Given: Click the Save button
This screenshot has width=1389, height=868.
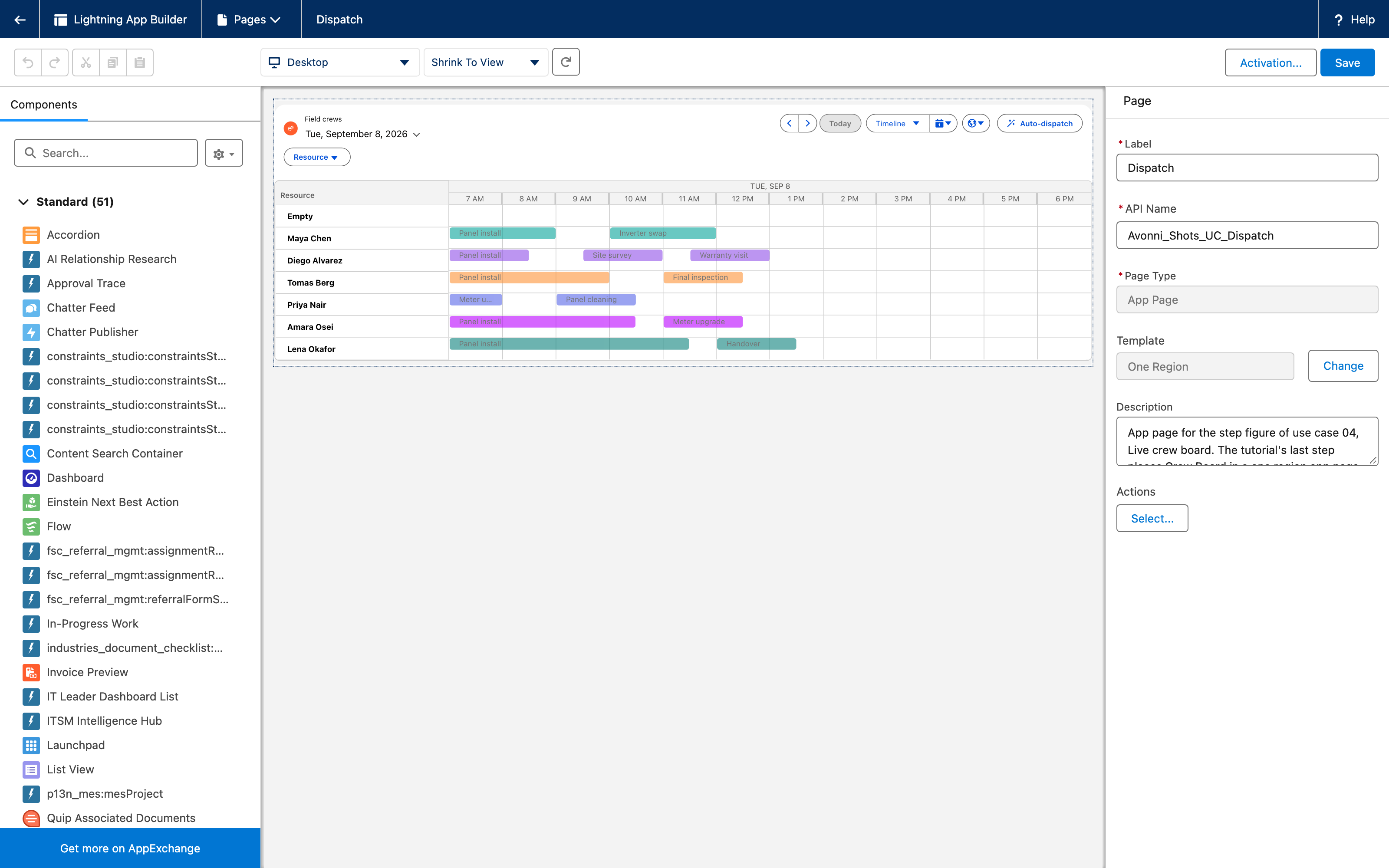Looking at the screenshot, I should pyautogui.click(x=1347, y=62).
